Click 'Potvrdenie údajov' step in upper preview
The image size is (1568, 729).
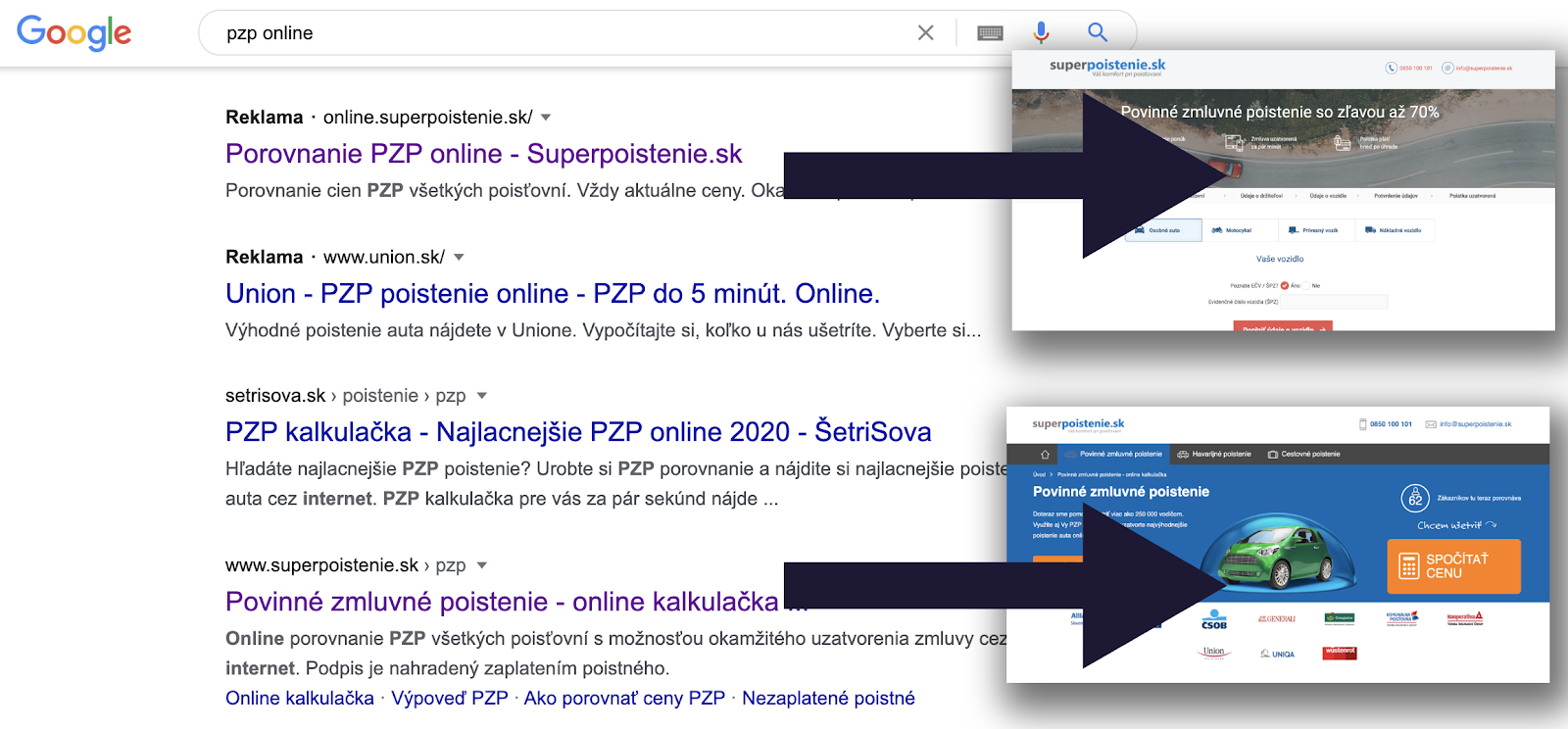pyautogui.click(x=1396, y=196)
